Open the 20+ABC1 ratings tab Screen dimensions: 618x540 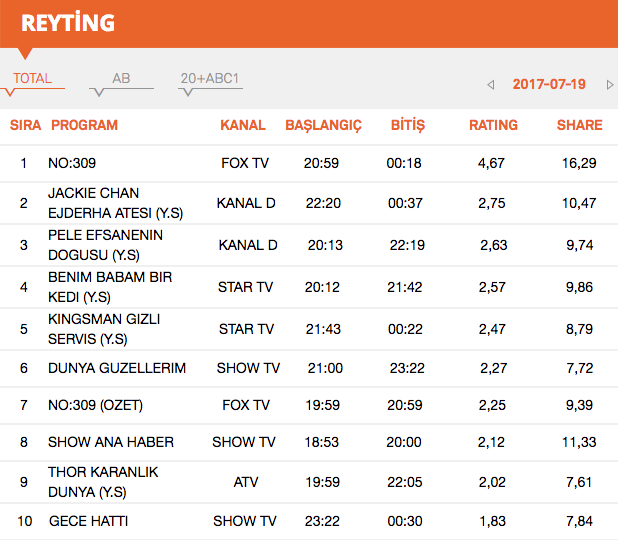pos(210,79)
